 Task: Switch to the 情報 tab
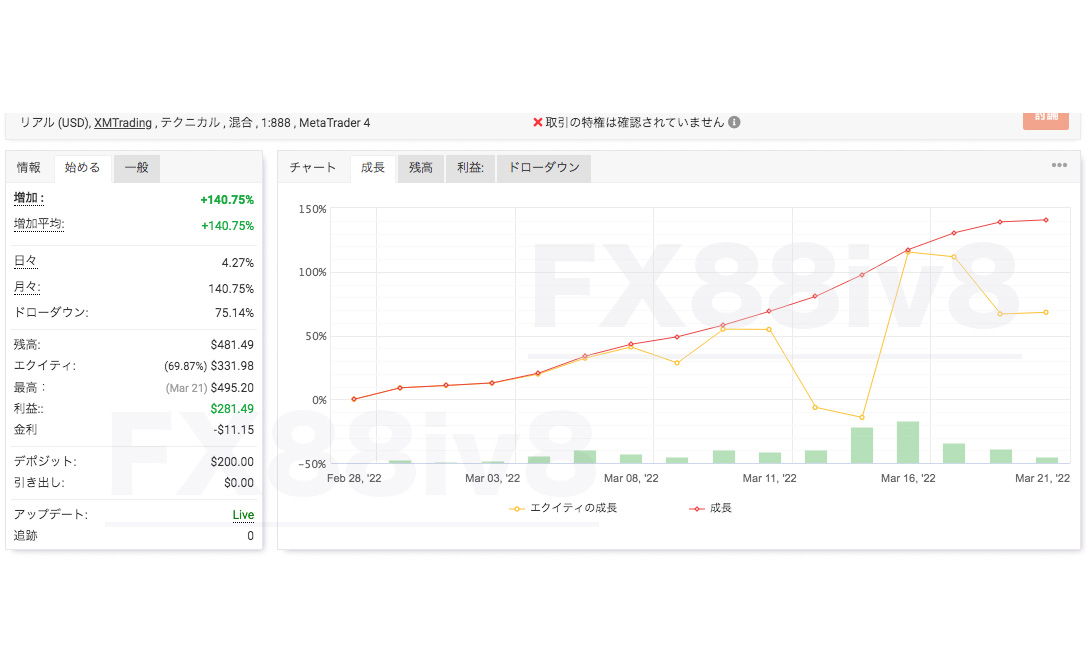click(x=29, y=167)
